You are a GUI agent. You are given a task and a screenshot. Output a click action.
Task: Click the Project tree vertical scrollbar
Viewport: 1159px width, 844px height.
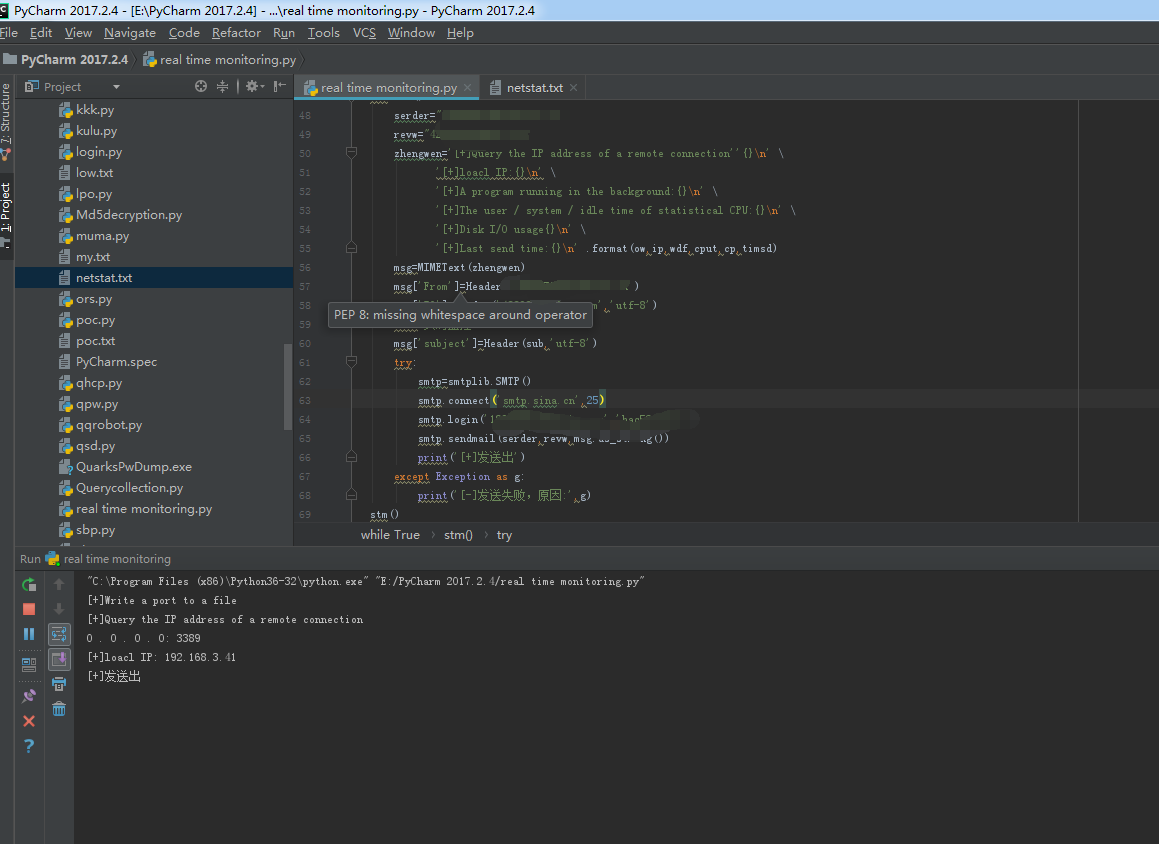[x=288, y=387]
